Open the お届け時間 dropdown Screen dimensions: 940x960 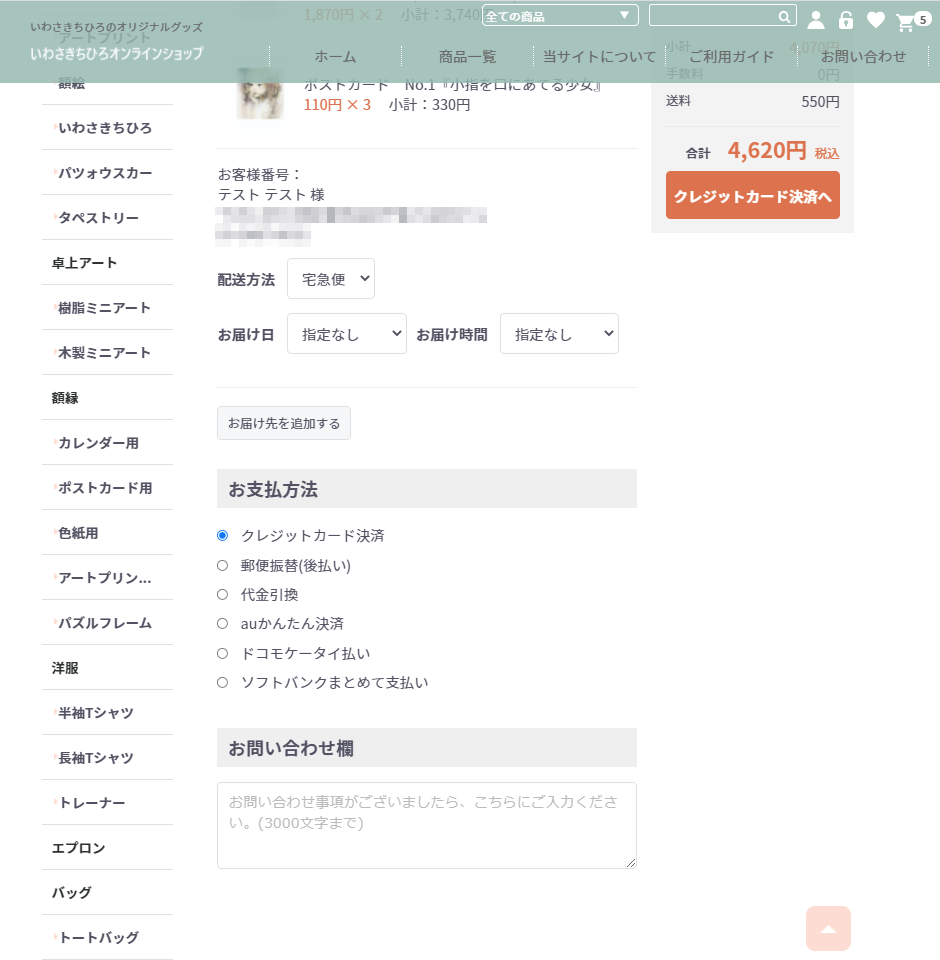(x=559, y=334)
